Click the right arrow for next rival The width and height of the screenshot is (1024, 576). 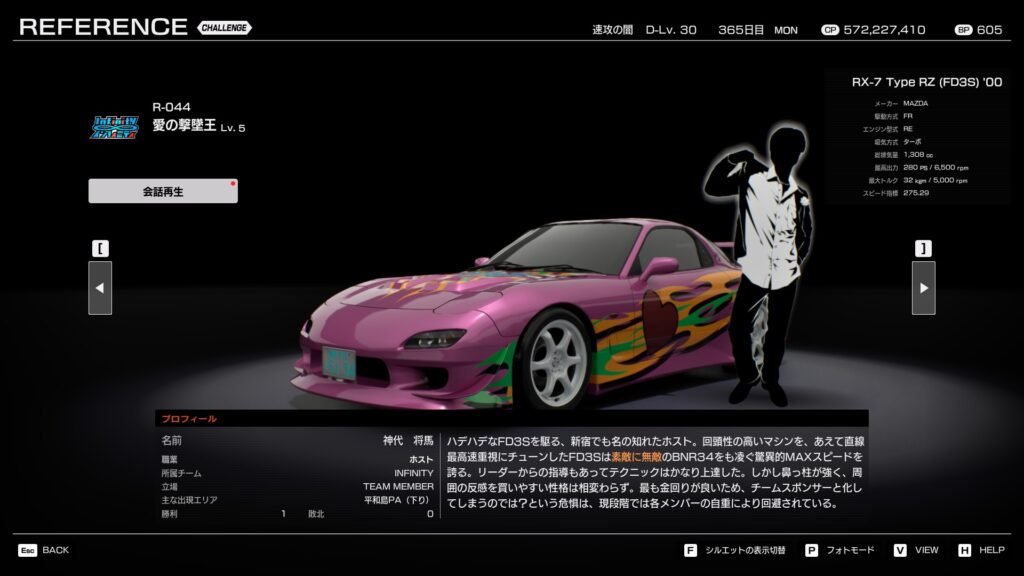[923, 288]
